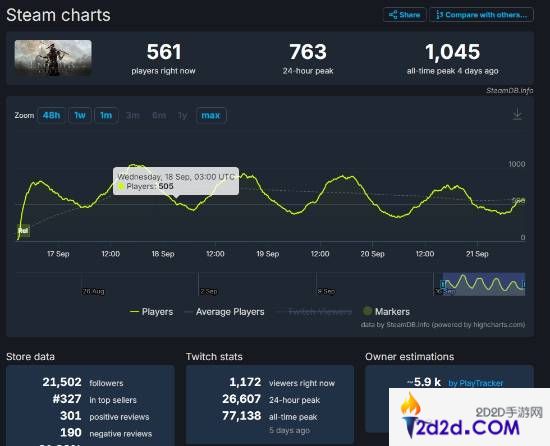Select the 1w zoom range
Screen dimensions: 550x446
[80, 115]
